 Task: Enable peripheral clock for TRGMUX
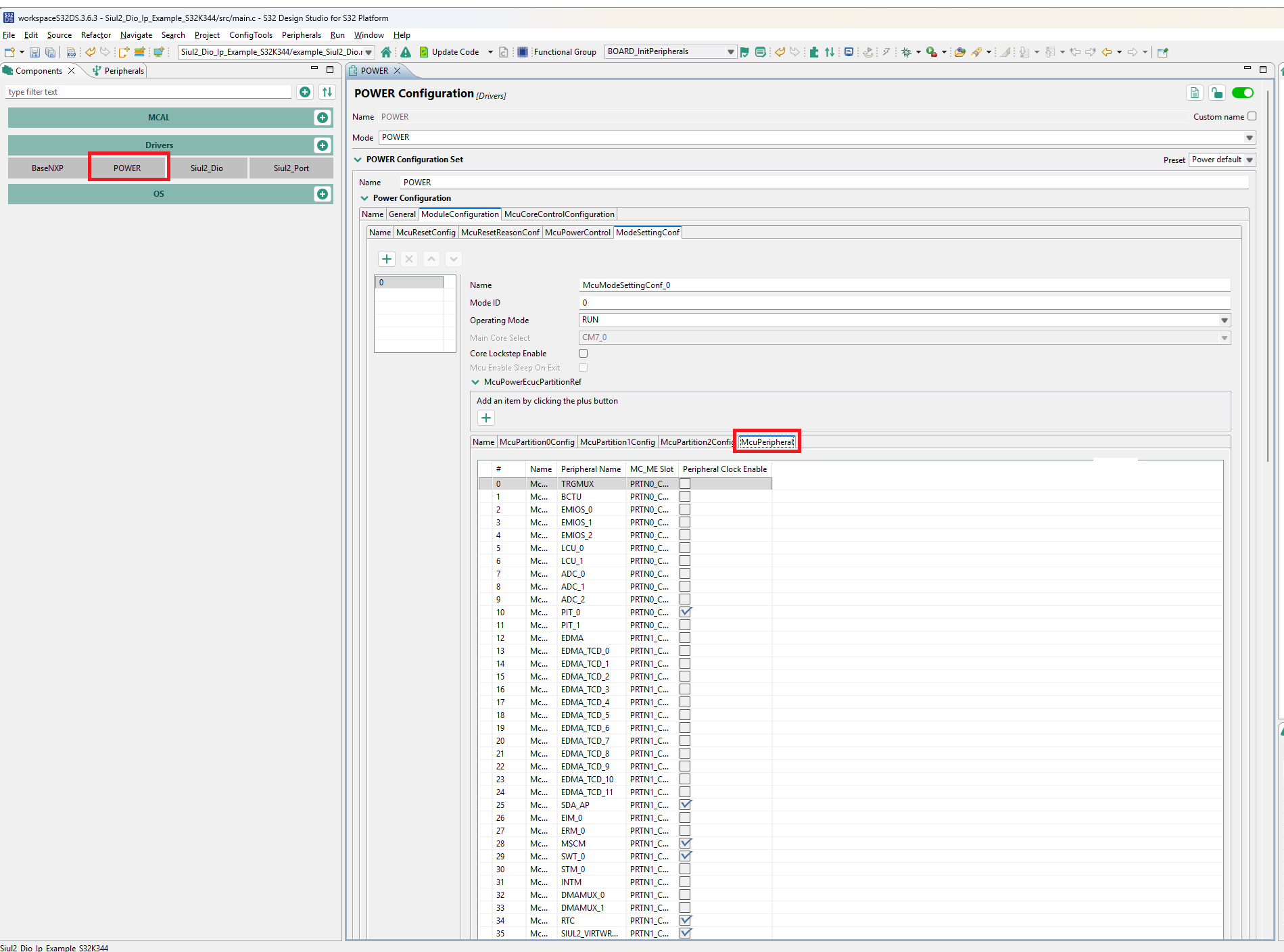(x=685, y=483)
